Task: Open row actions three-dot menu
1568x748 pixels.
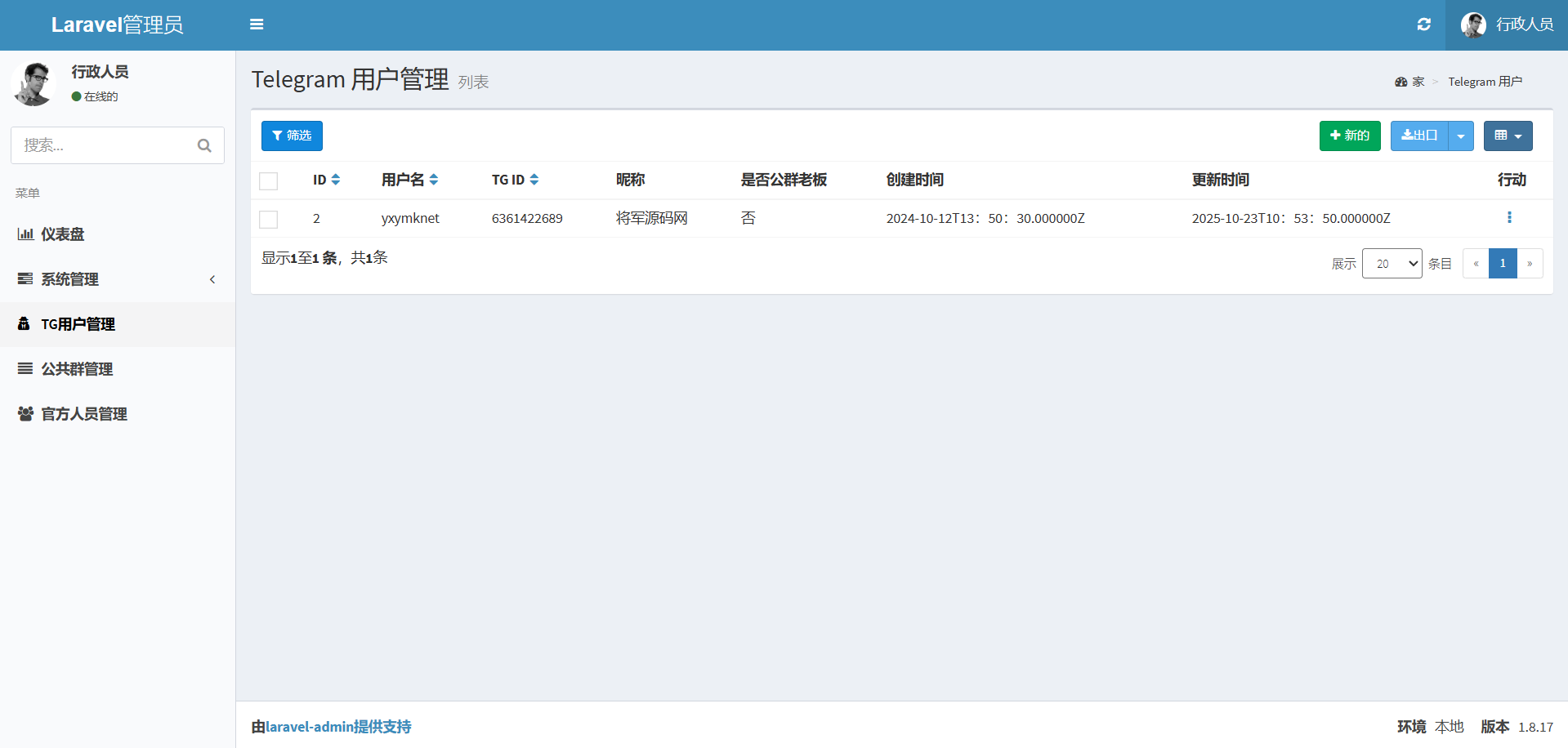Action: [x=1508, y=218]
